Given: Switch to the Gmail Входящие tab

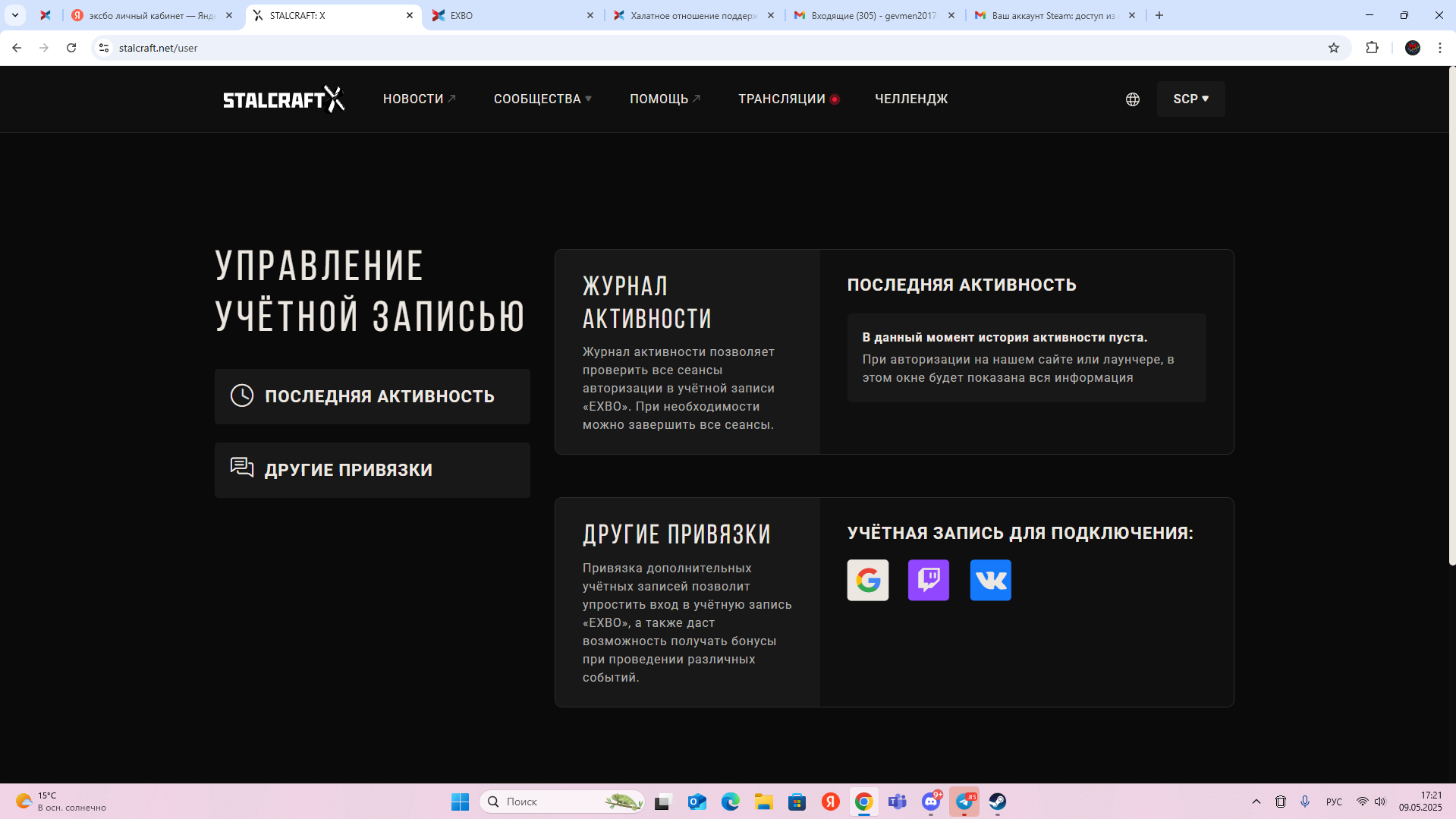Looking at the screenshot, I should pyautogui.click(x=874, y=15).
